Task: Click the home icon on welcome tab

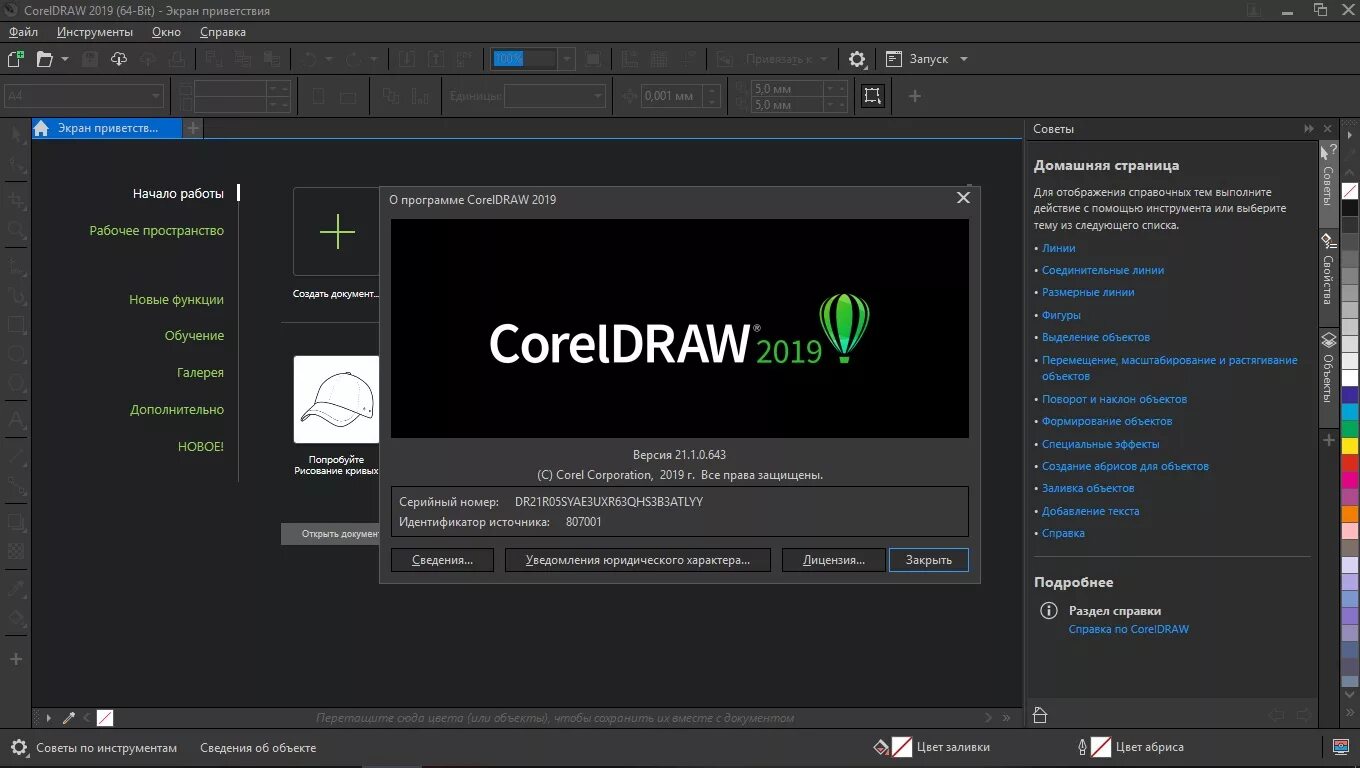Action: (x=41, y=128)
